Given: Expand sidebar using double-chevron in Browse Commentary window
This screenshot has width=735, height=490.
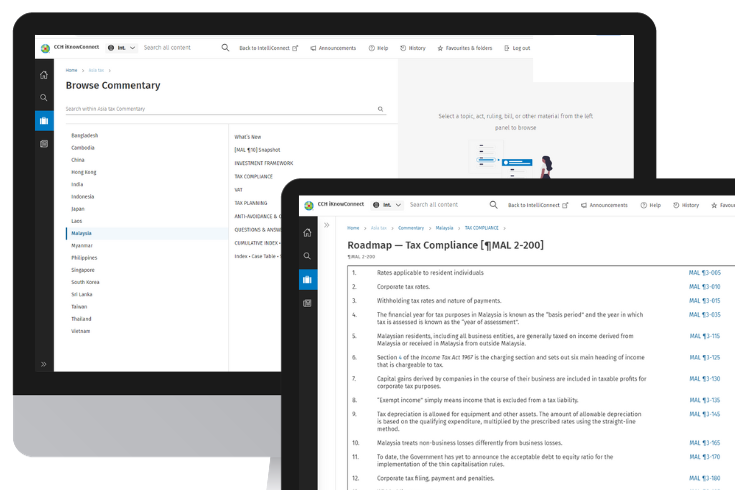Looking at the screenshot, I should coord(44,364).
